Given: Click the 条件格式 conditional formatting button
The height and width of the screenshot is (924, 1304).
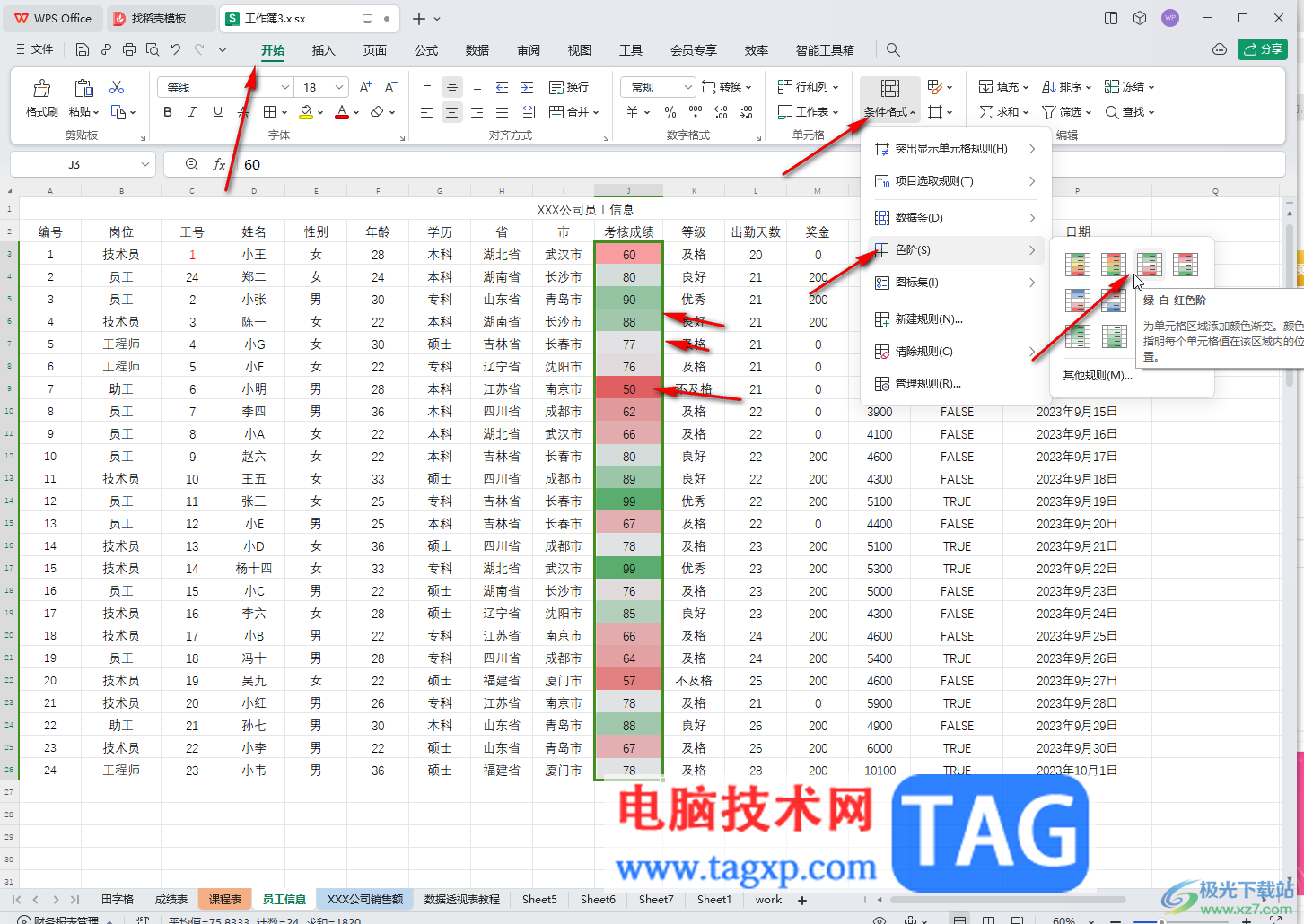Looking at the screenshot, I should [x=889, y=99].
